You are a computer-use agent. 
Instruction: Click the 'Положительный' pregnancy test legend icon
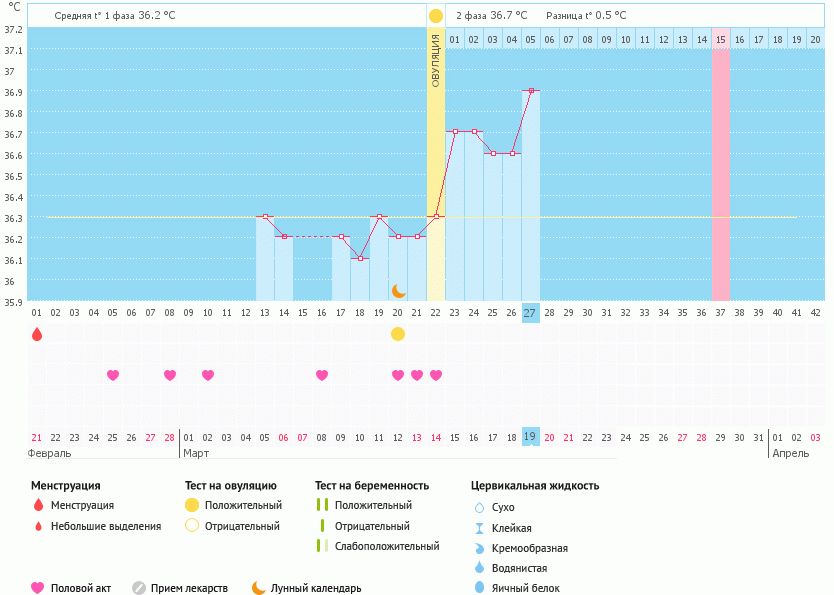click(321, 506)
